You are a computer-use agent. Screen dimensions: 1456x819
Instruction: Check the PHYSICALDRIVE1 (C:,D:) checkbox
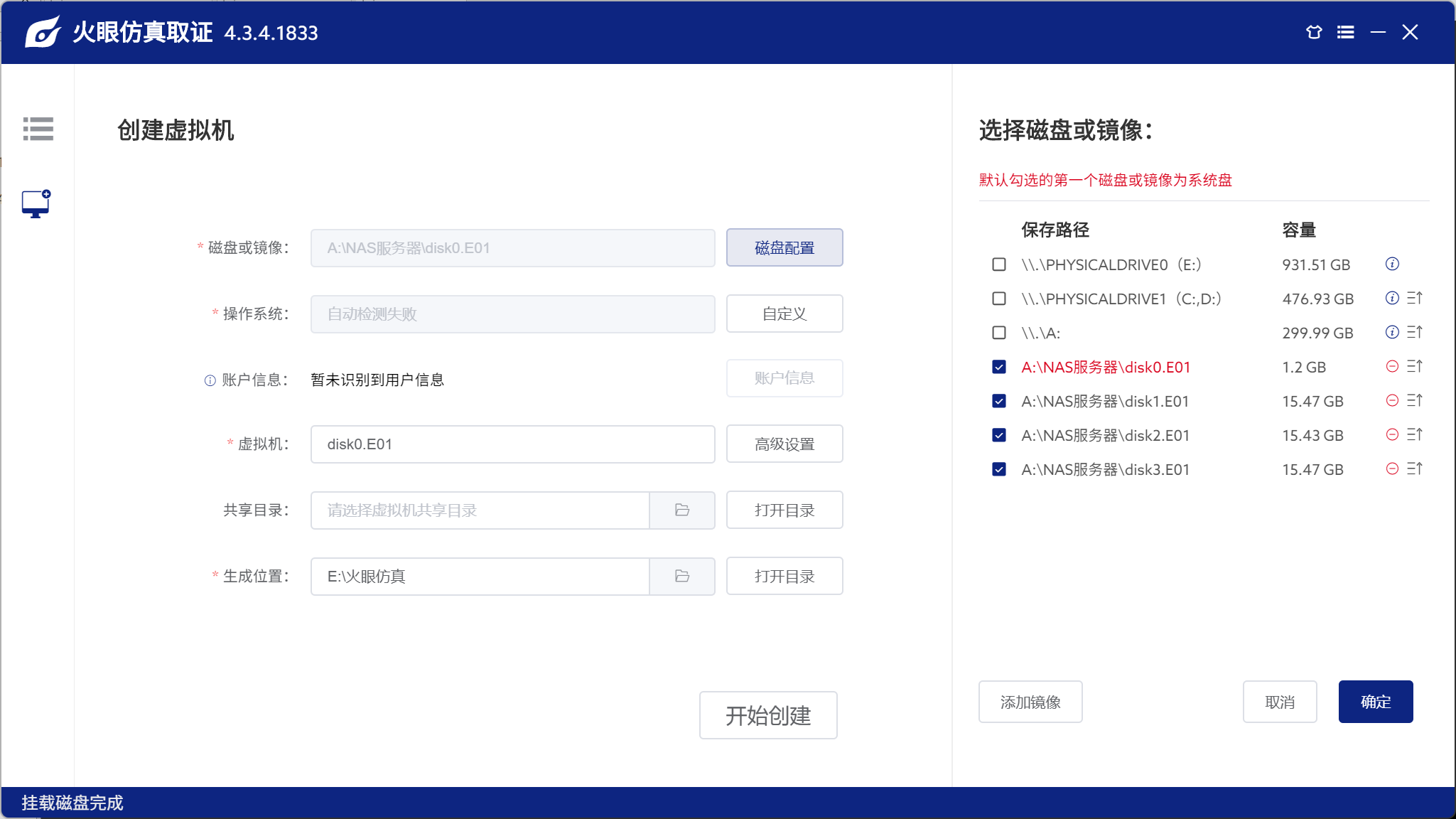pos(999,299)
